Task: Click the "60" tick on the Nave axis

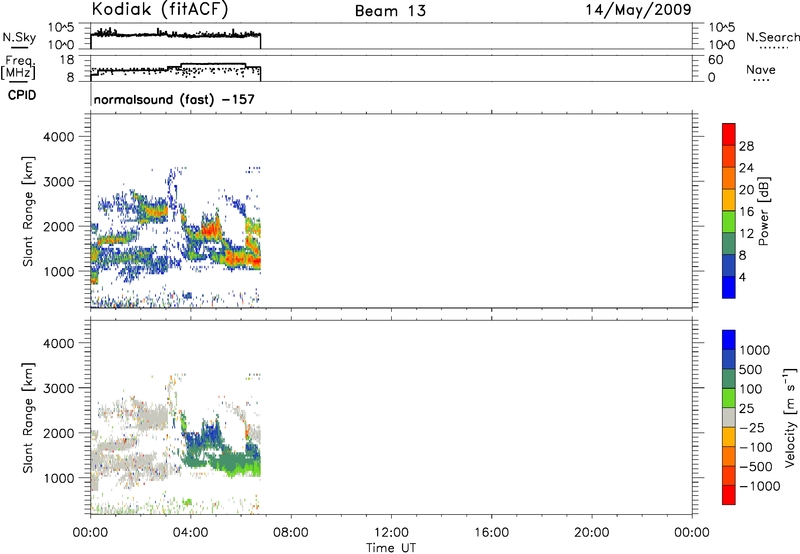Action: [715, 60]
